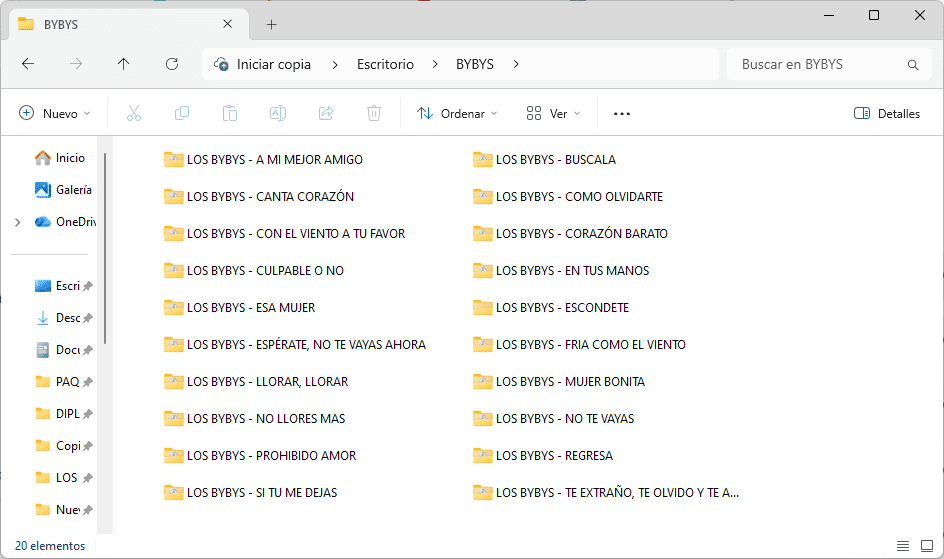Viewport: 944px width, 559px height.
Task: Open the Nuevo dropdown menu
Action: (55, 114)
